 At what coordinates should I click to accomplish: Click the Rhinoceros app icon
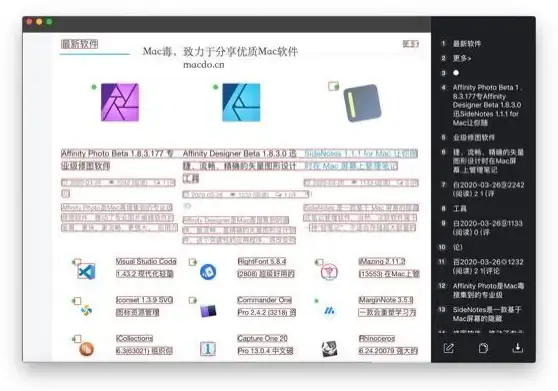tap(329, 349)
